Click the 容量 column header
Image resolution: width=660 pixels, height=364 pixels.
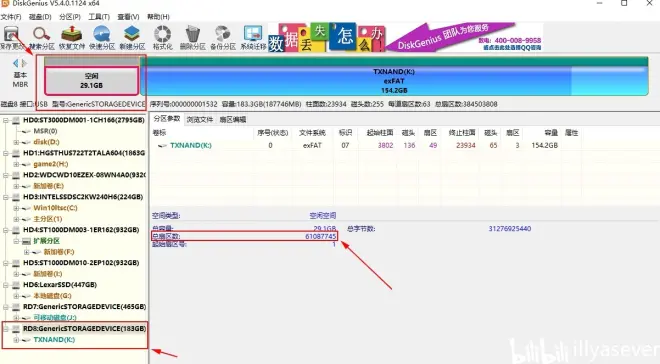(551, 133)
